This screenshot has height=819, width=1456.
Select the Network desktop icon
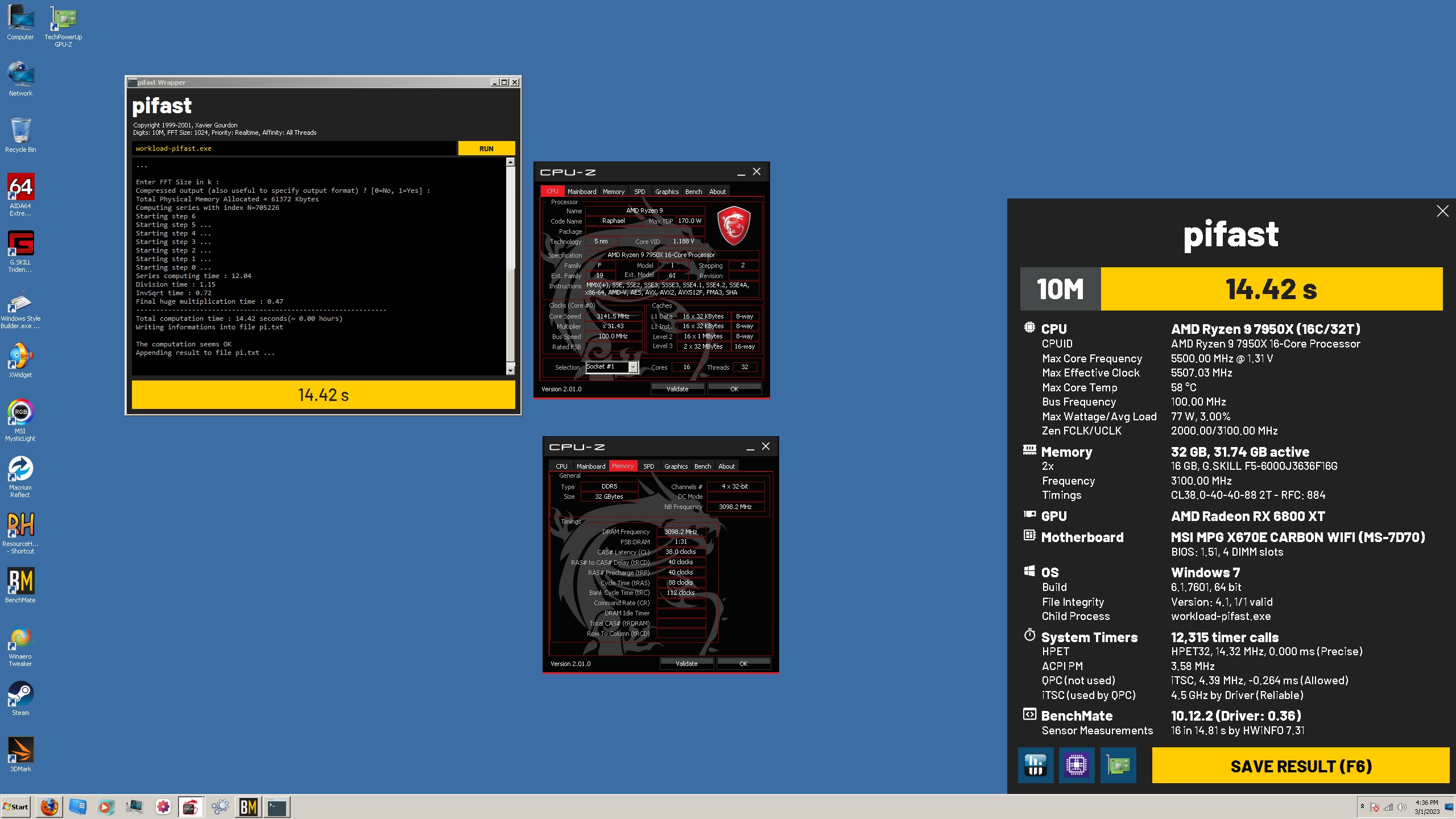click(x=20, y=78)
